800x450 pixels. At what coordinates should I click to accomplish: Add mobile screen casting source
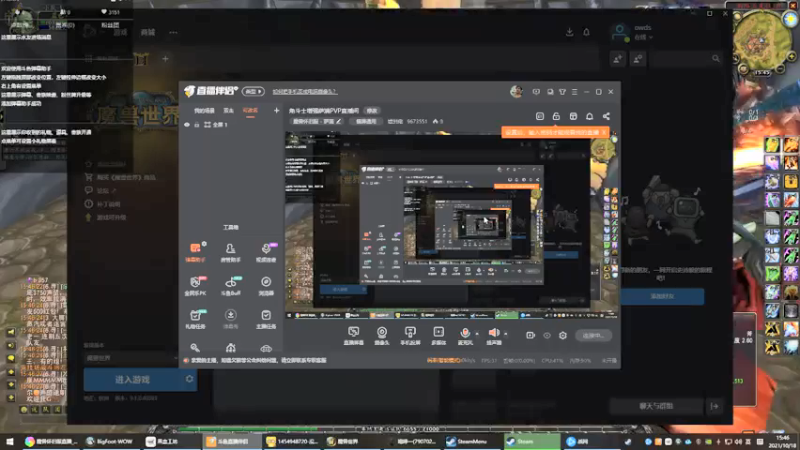coord(410,336)
